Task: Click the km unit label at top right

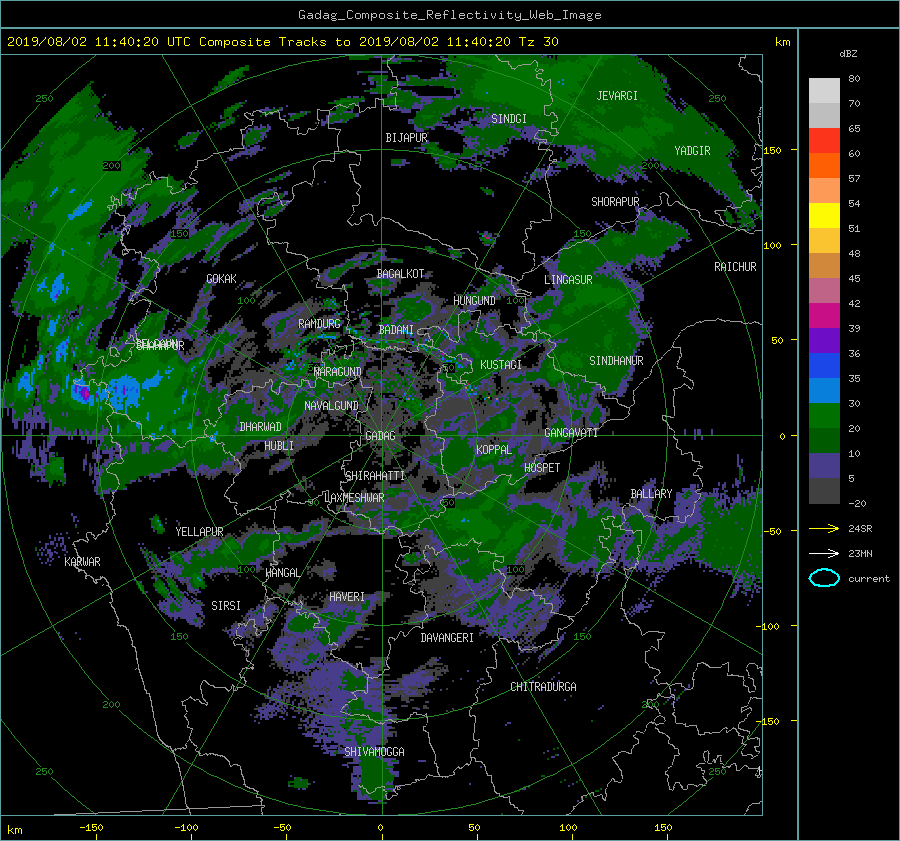Action: point(782,42)
